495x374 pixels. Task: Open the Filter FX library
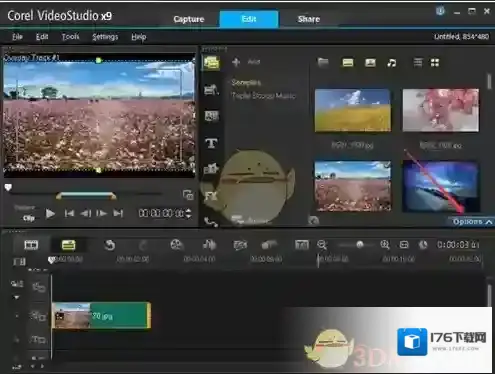(211, 196)
